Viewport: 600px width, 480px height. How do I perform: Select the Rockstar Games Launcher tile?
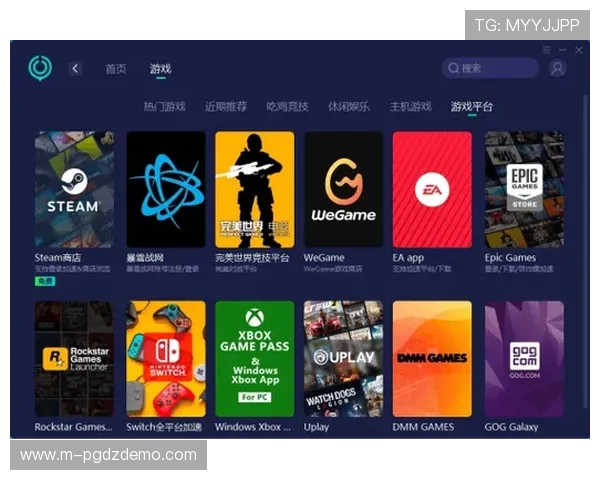pyautogui.click(x=74, y=358)
